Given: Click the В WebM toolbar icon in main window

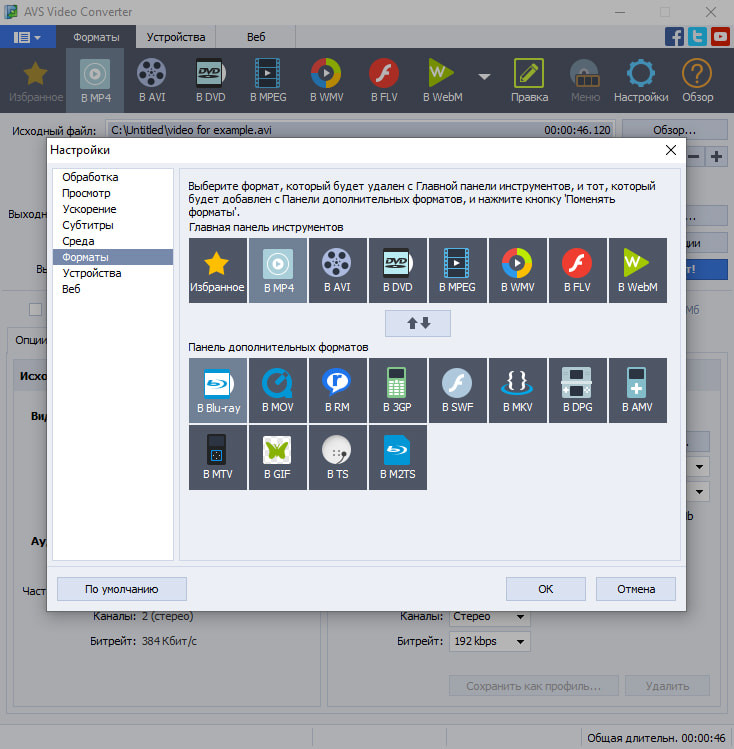Looking at the screenshot, I should point(442,80).
